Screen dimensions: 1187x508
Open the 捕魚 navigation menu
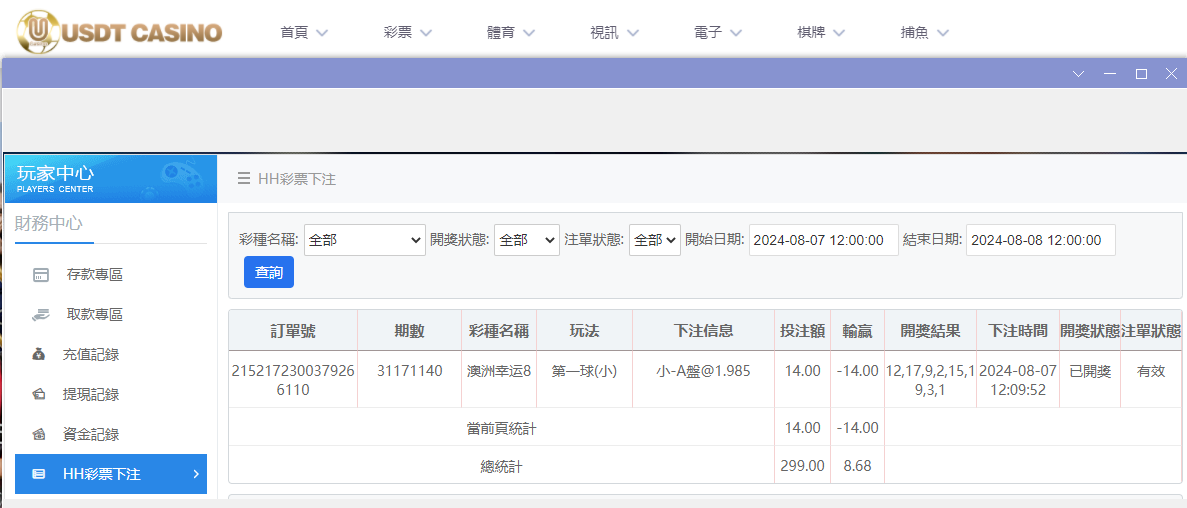coord(924,32)
